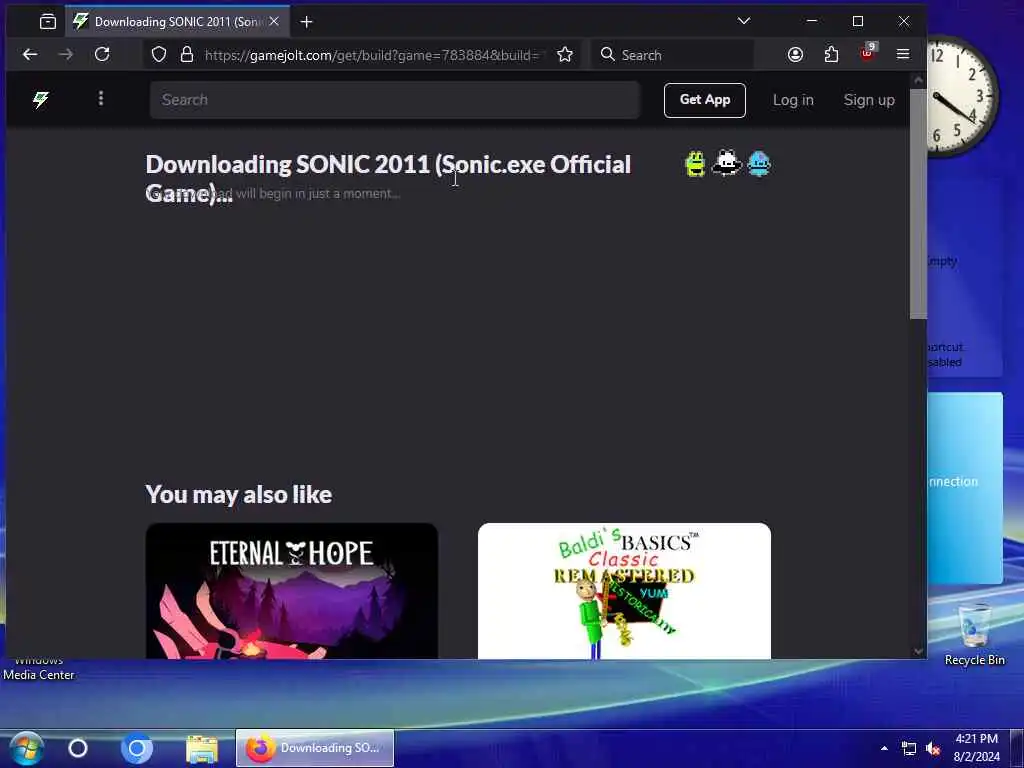Click the Get App button

(705, 100)
